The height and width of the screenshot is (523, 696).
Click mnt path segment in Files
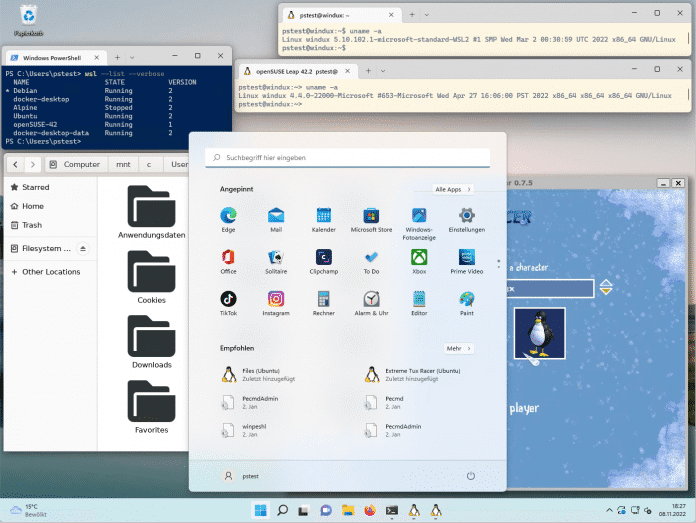click(123, 164)
